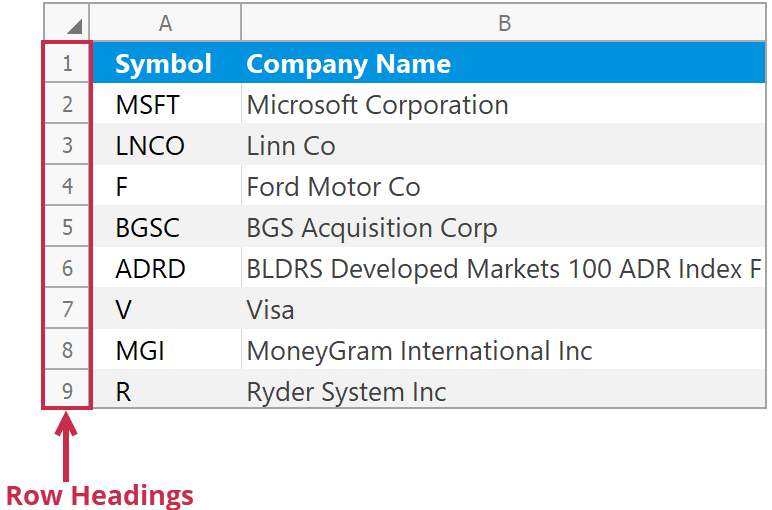Select row 2 heading
This screenshot has width=772, height=510.
pos(67,105)
